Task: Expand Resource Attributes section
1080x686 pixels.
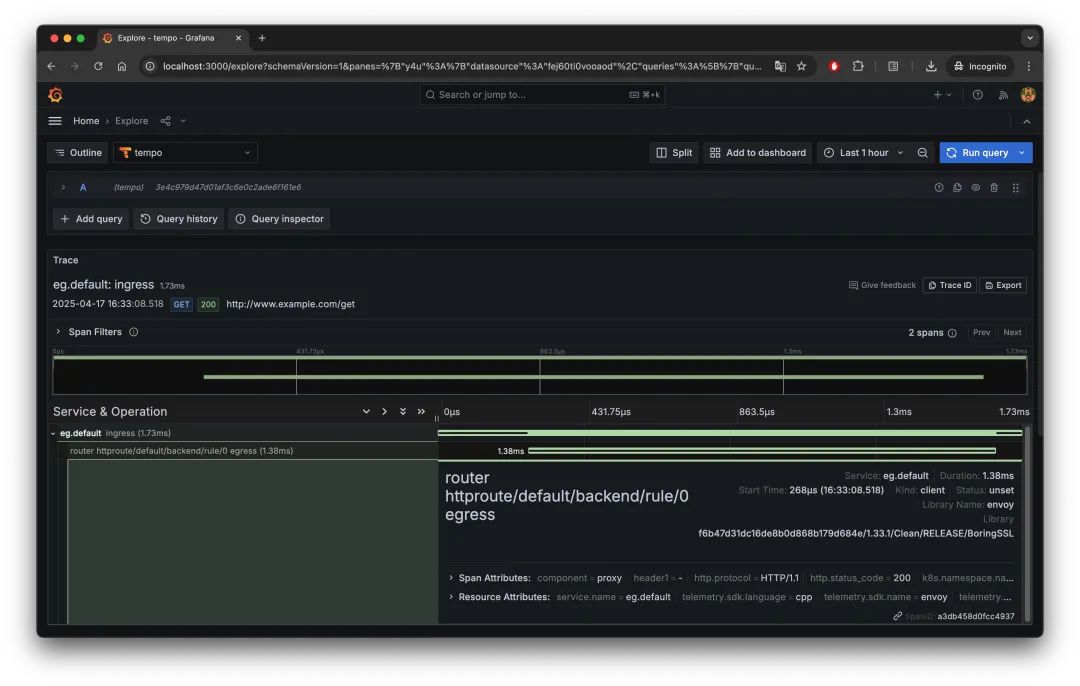Action: pos(451,597)
